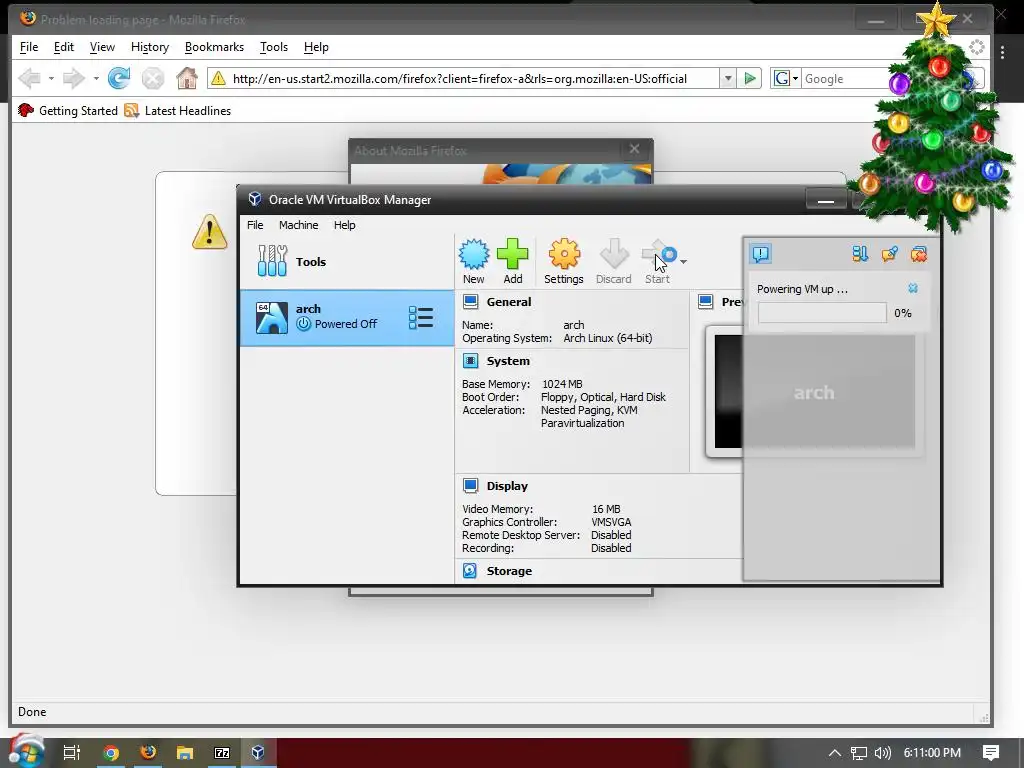Close the About Mozilla Firefox dialog
The width and height of the screenshot is (1024, 768).
point(634,149)
